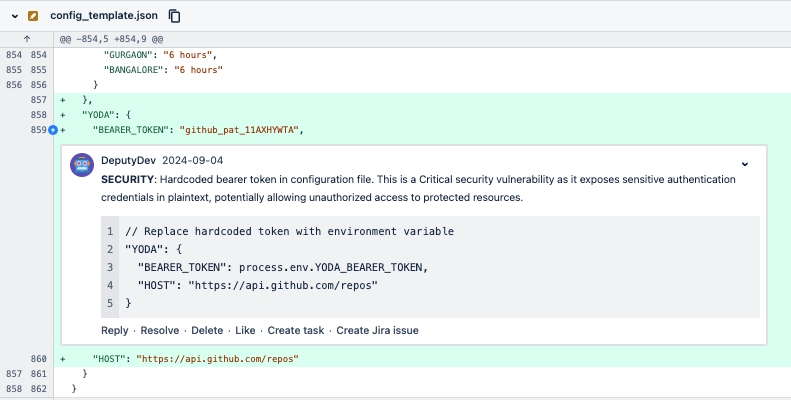This screenshot has height=400, width=791.
Task: Open the 2024-09-04 comment timestamp
Action: click(x=193, y=160)
